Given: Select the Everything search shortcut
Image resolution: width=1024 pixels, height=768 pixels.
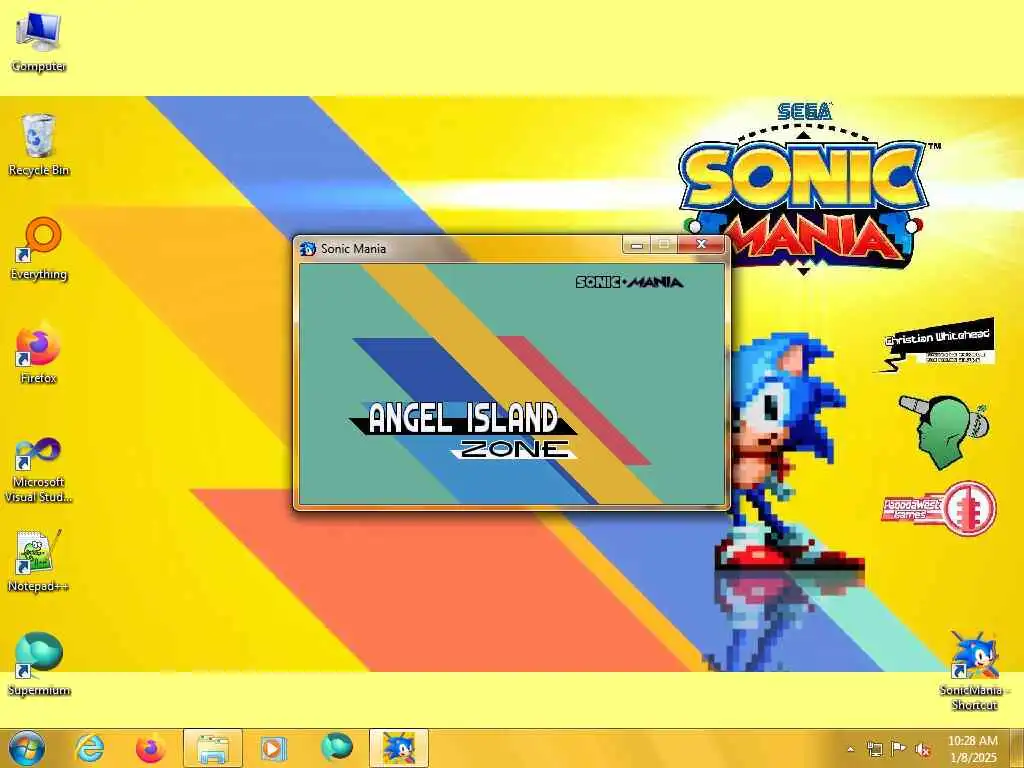Looking at the screenshot, I should point(38,249).
